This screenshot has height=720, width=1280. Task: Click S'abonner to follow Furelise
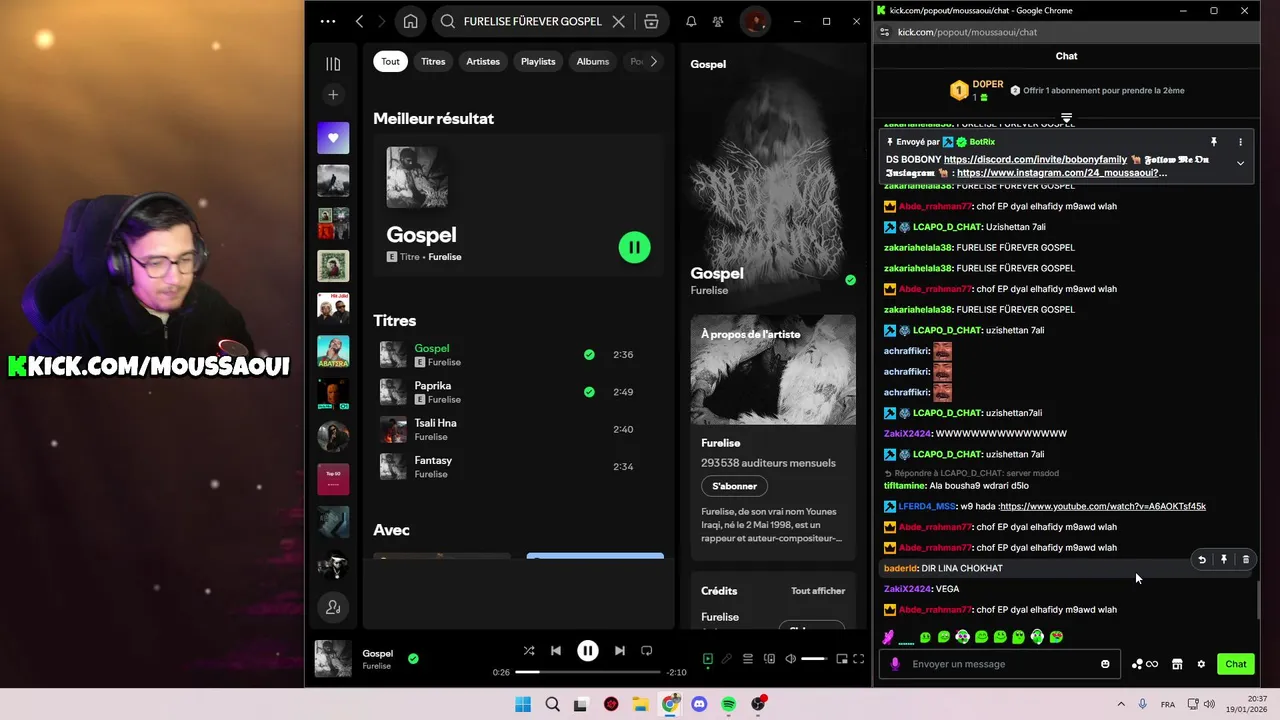pyautogui.click(x=735, y=486)
